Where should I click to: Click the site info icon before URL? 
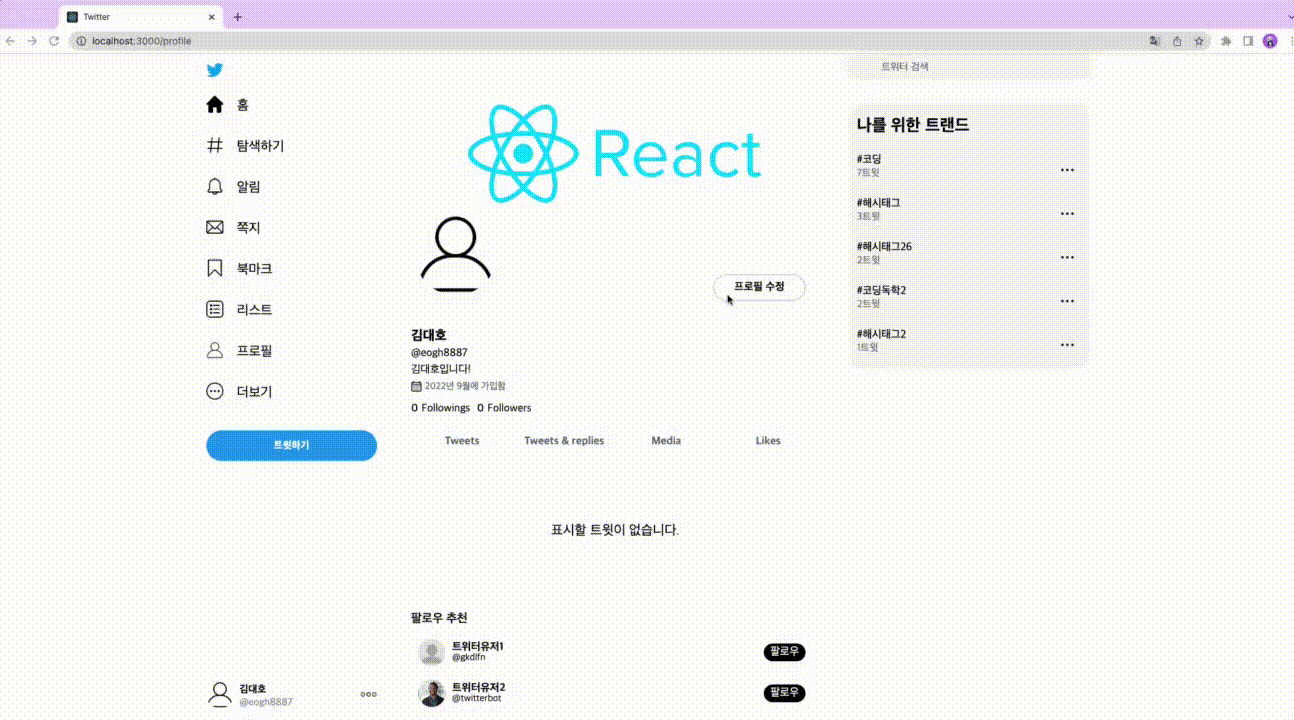coord(82,41)
